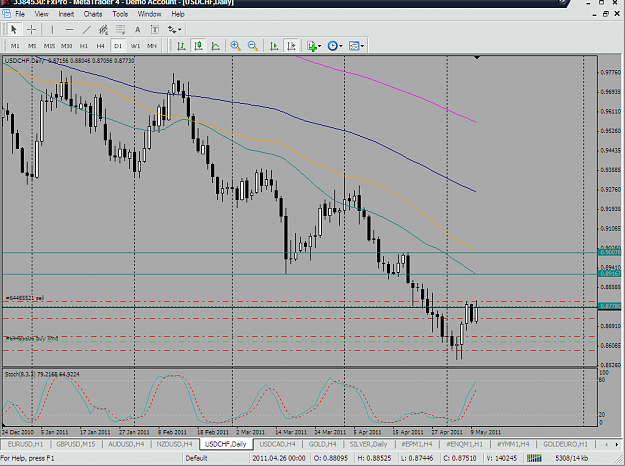Open the arrows objects dropdown

pyautogui.click(x=175, y=29)
